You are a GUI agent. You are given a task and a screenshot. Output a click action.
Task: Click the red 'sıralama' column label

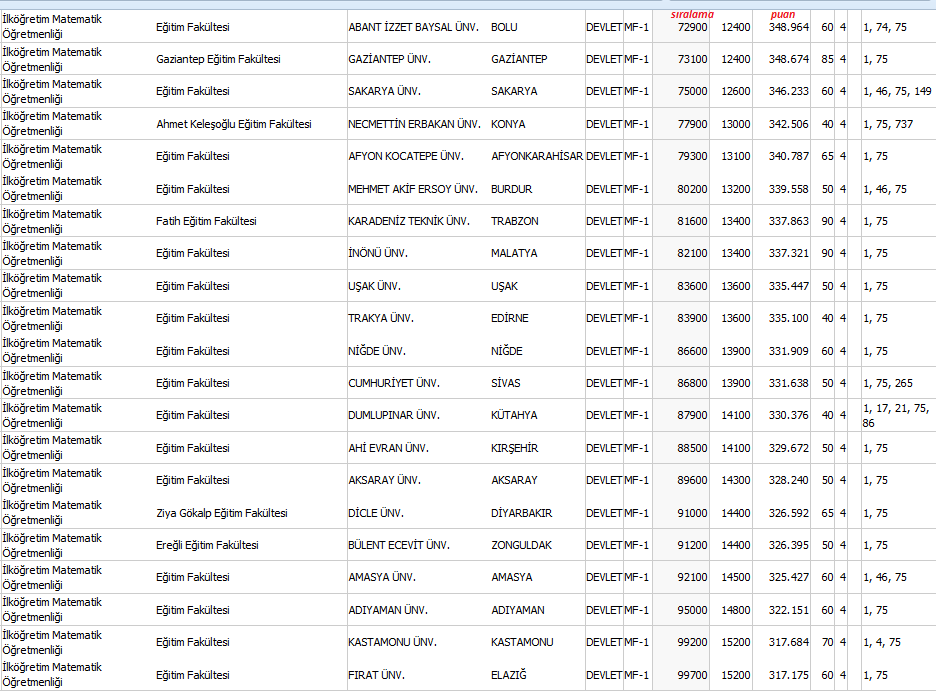tap(691, 14)
